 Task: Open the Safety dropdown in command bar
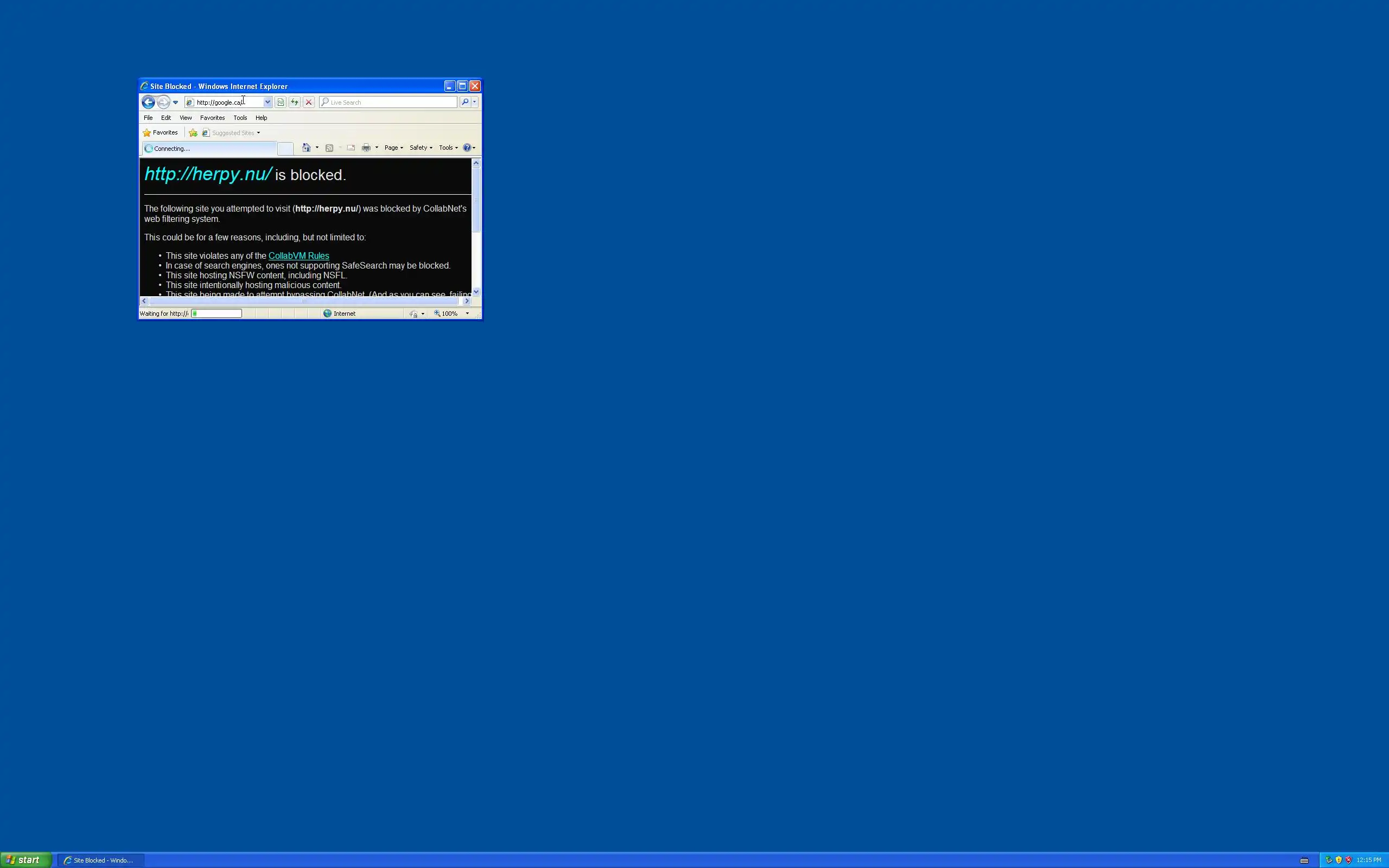tap(420, 148)
